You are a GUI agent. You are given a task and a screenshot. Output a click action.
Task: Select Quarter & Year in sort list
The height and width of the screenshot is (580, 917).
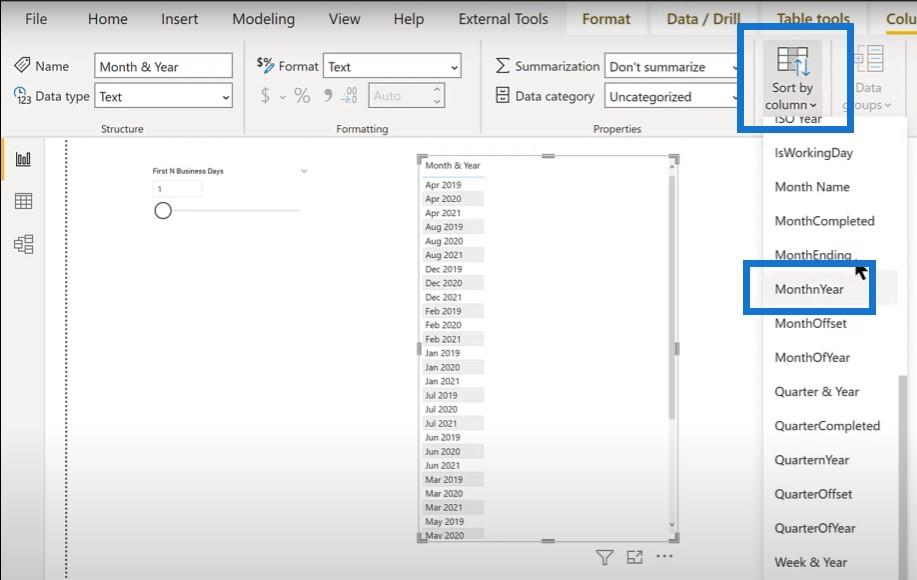click(x=816, y=392)
